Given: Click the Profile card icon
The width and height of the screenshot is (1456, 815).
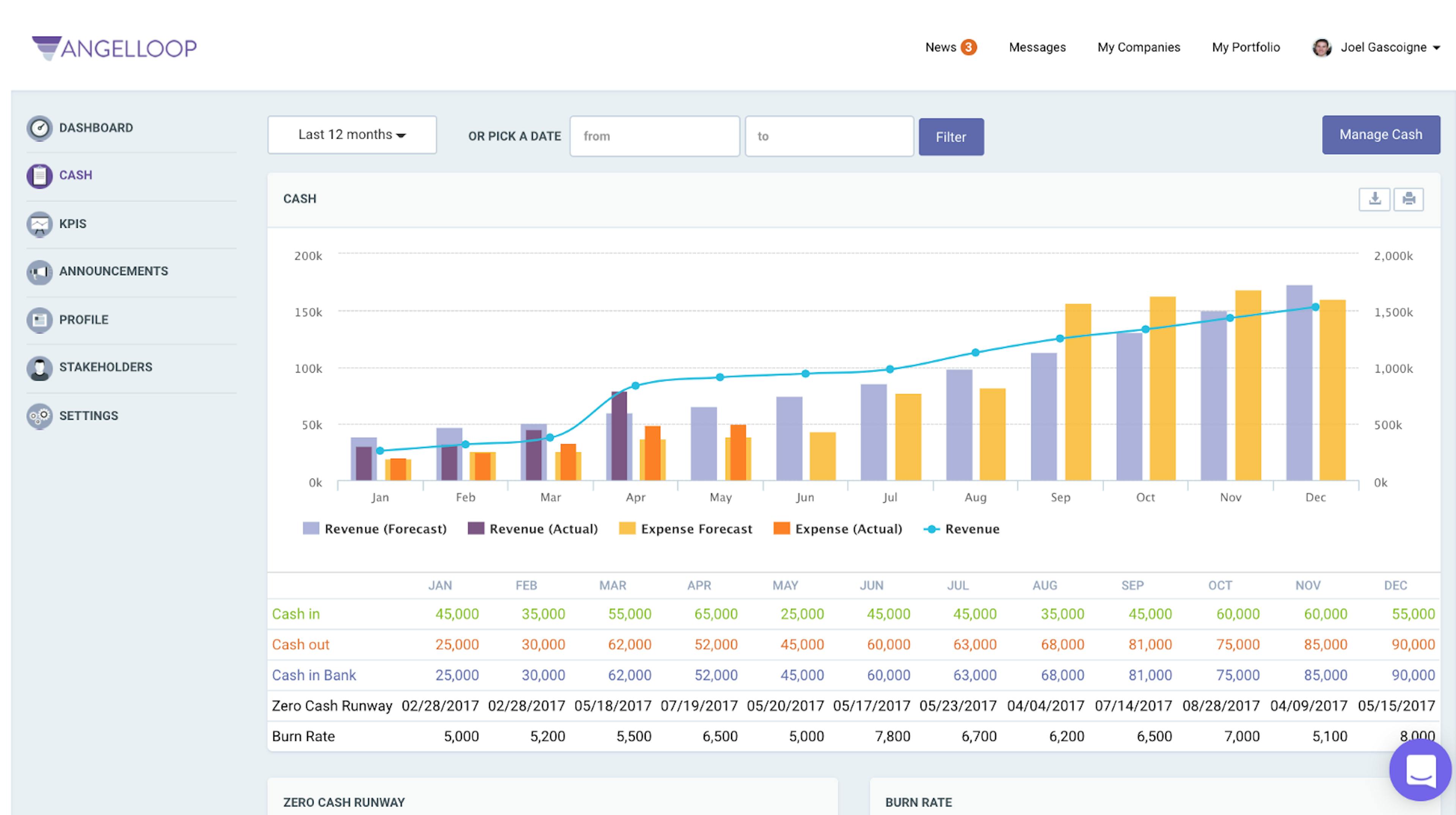Looking at the screenshot, I should tap(39, 320).
